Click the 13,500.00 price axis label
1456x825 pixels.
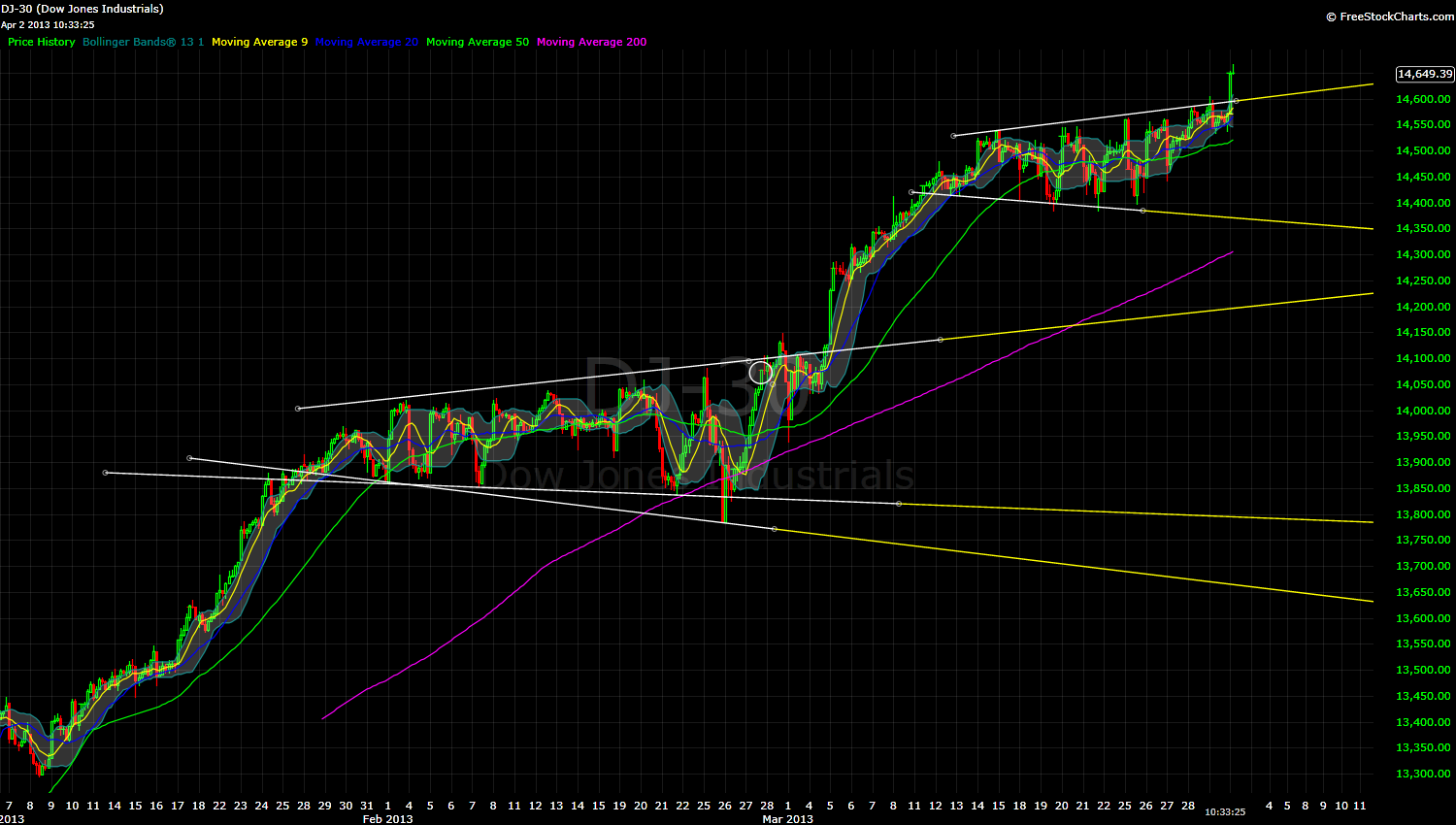pos(1423,671)
